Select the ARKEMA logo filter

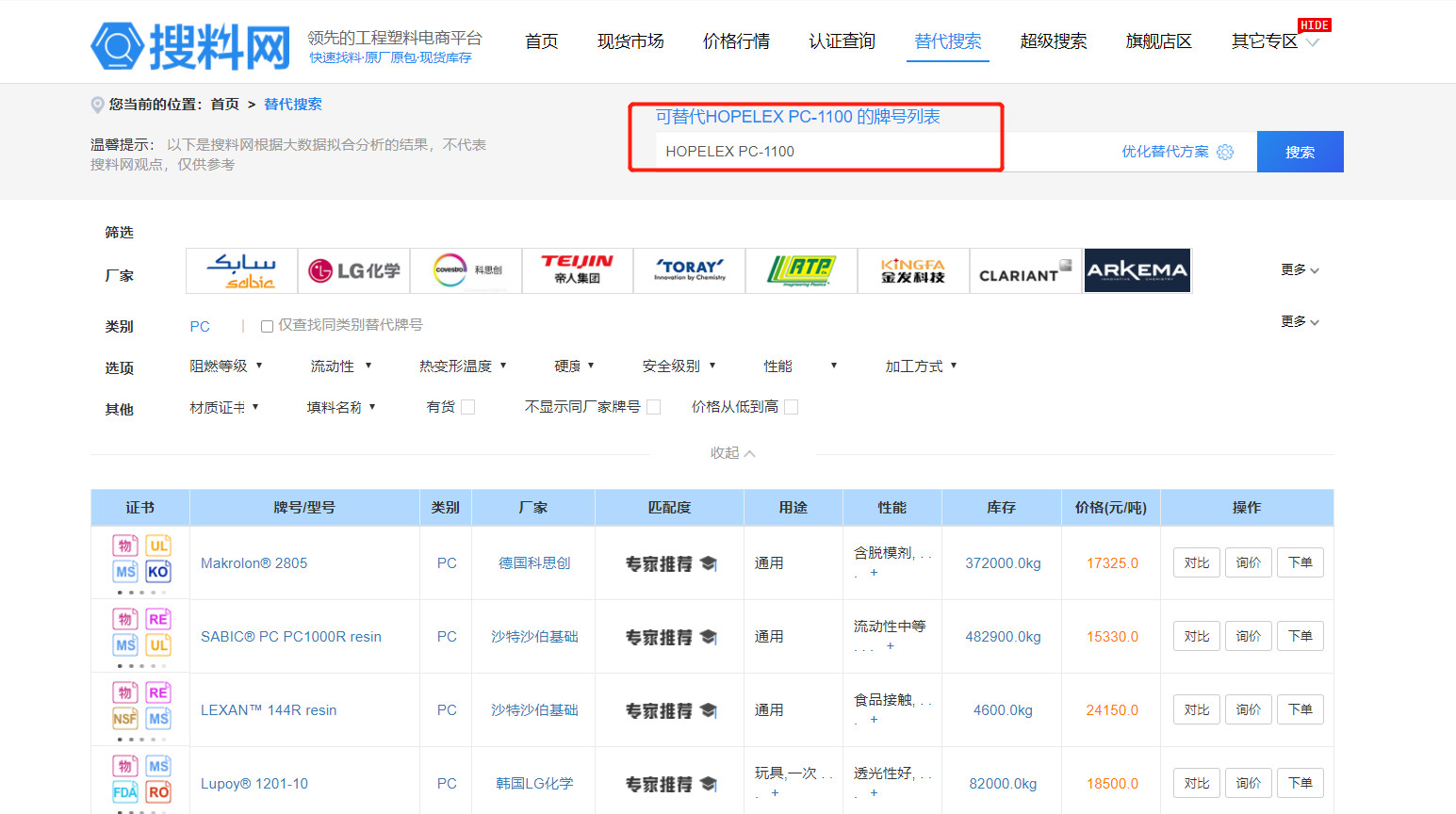point(1137,271)
